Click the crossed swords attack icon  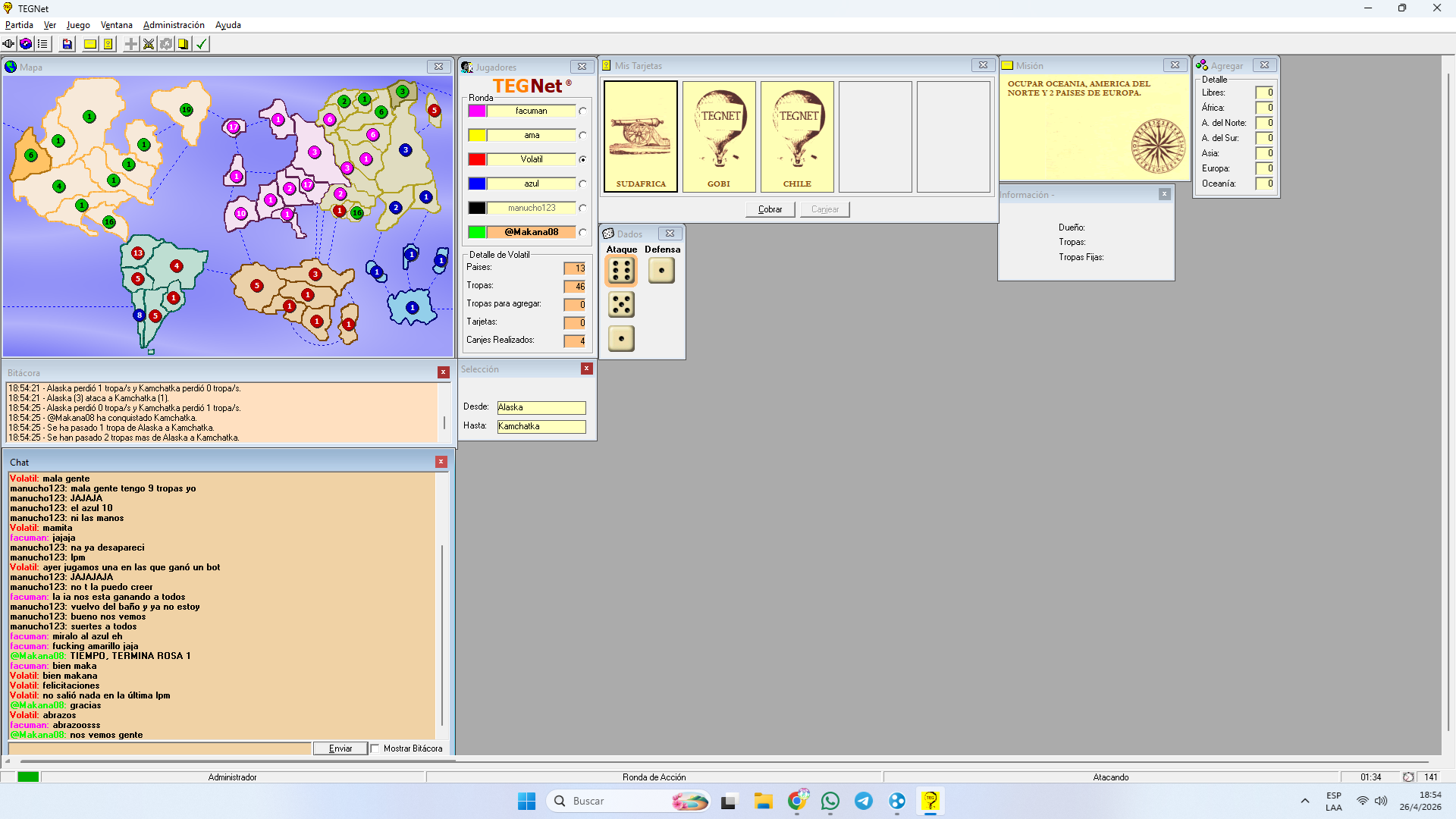[x=149, y=44]
